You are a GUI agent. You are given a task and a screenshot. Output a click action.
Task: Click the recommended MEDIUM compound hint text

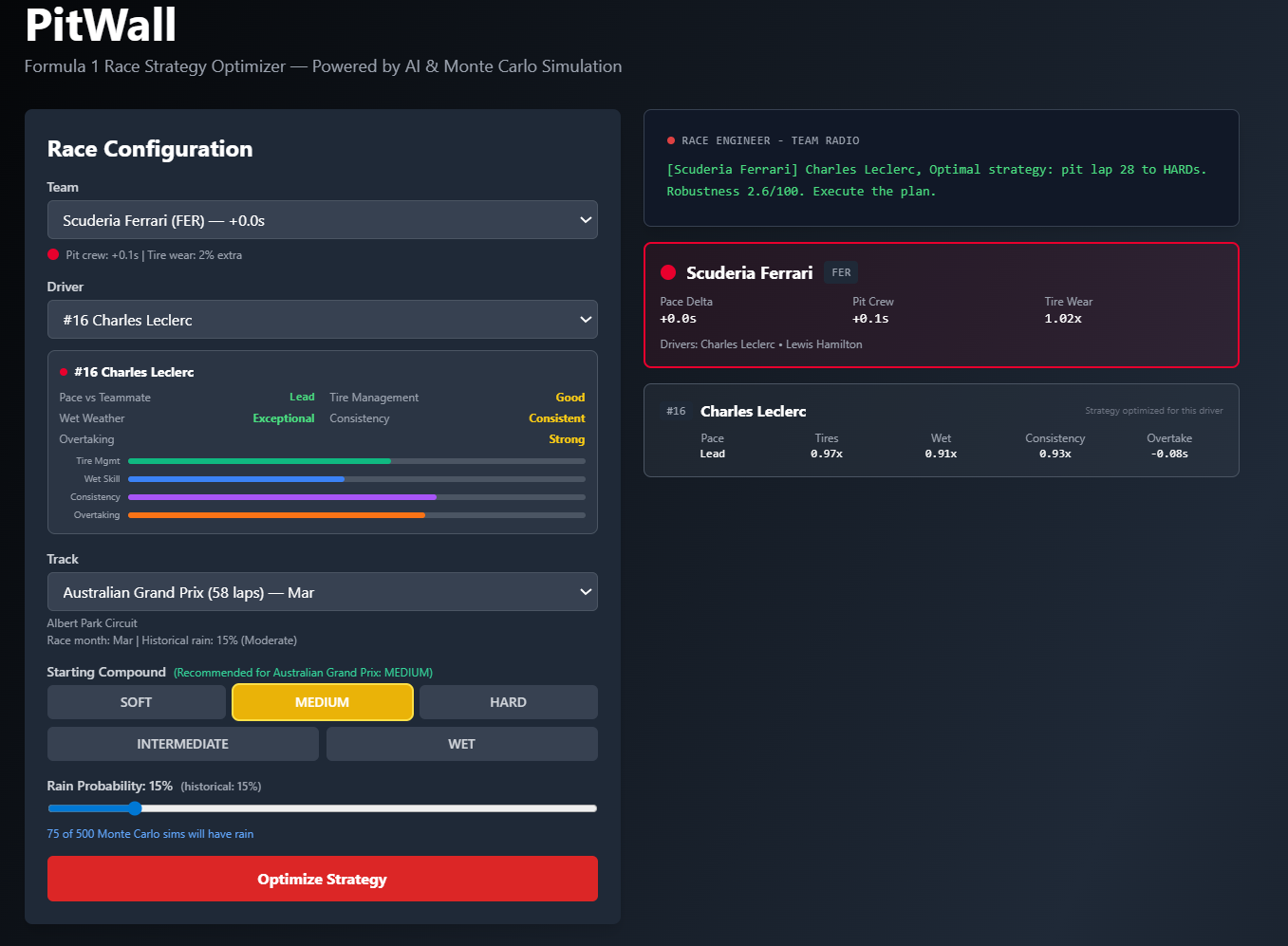pos(303,673)
